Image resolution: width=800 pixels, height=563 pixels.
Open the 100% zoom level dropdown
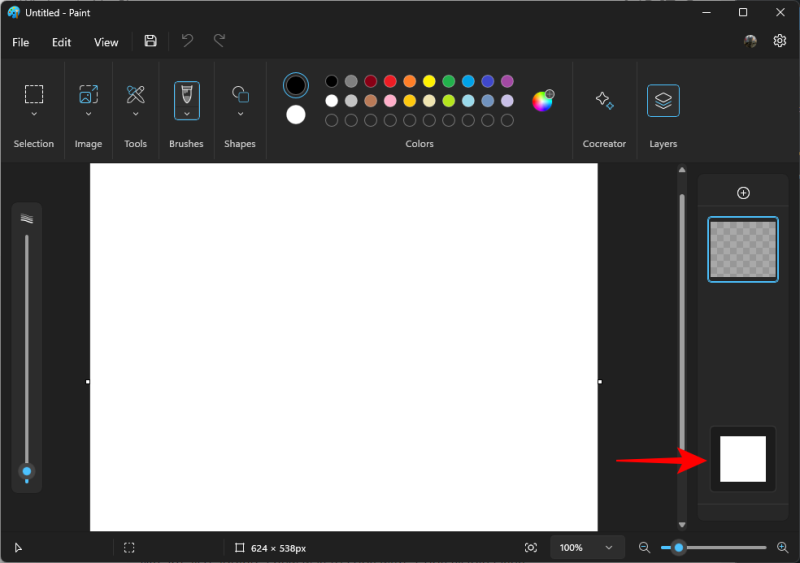pos(587,548)
